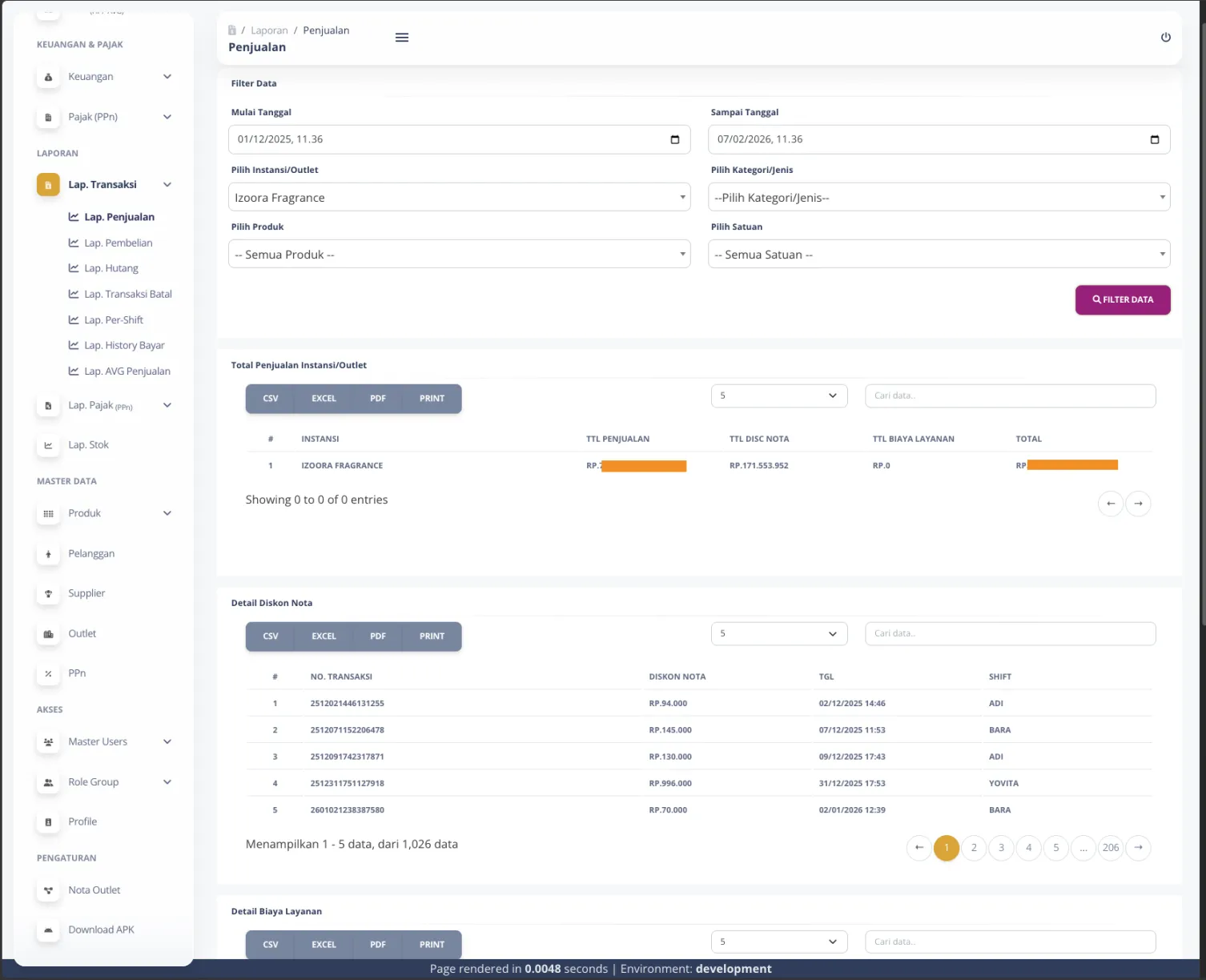Viewport: 1206px width, 980px height.
Task: Click the Pelanggan sidebar icon
Action: tap(48, 554)
